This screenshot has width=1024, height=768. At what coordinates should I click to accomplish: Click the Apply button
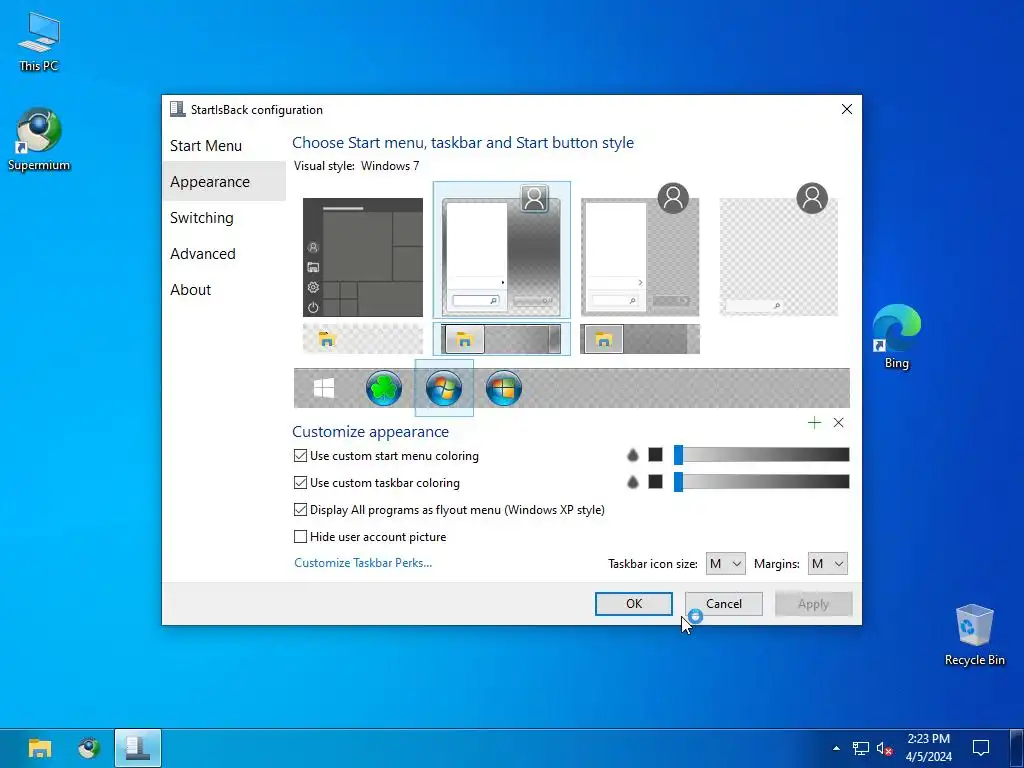[x=813, y=603]
